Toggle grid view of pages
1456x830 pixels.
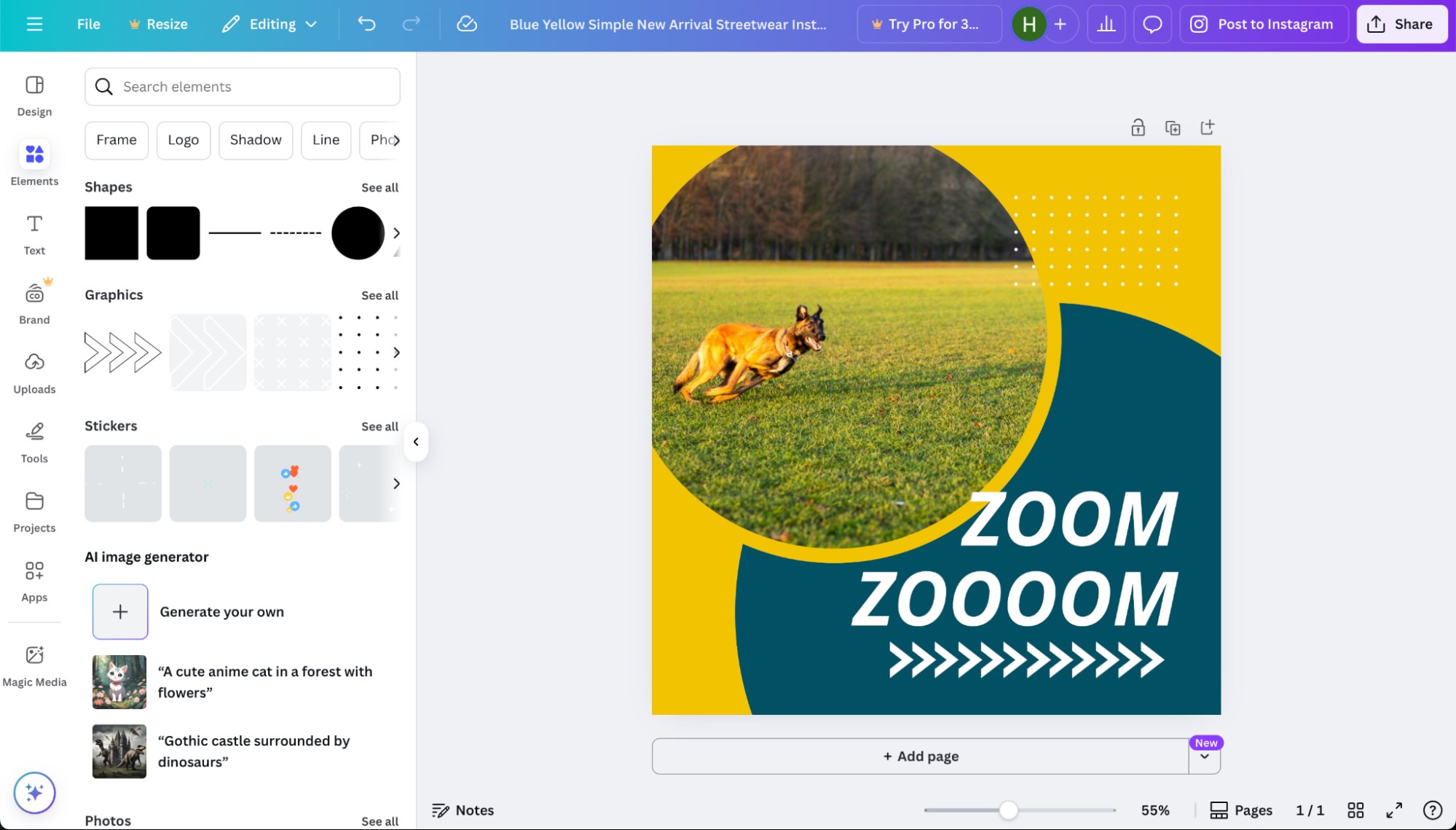coord(1355,810)
